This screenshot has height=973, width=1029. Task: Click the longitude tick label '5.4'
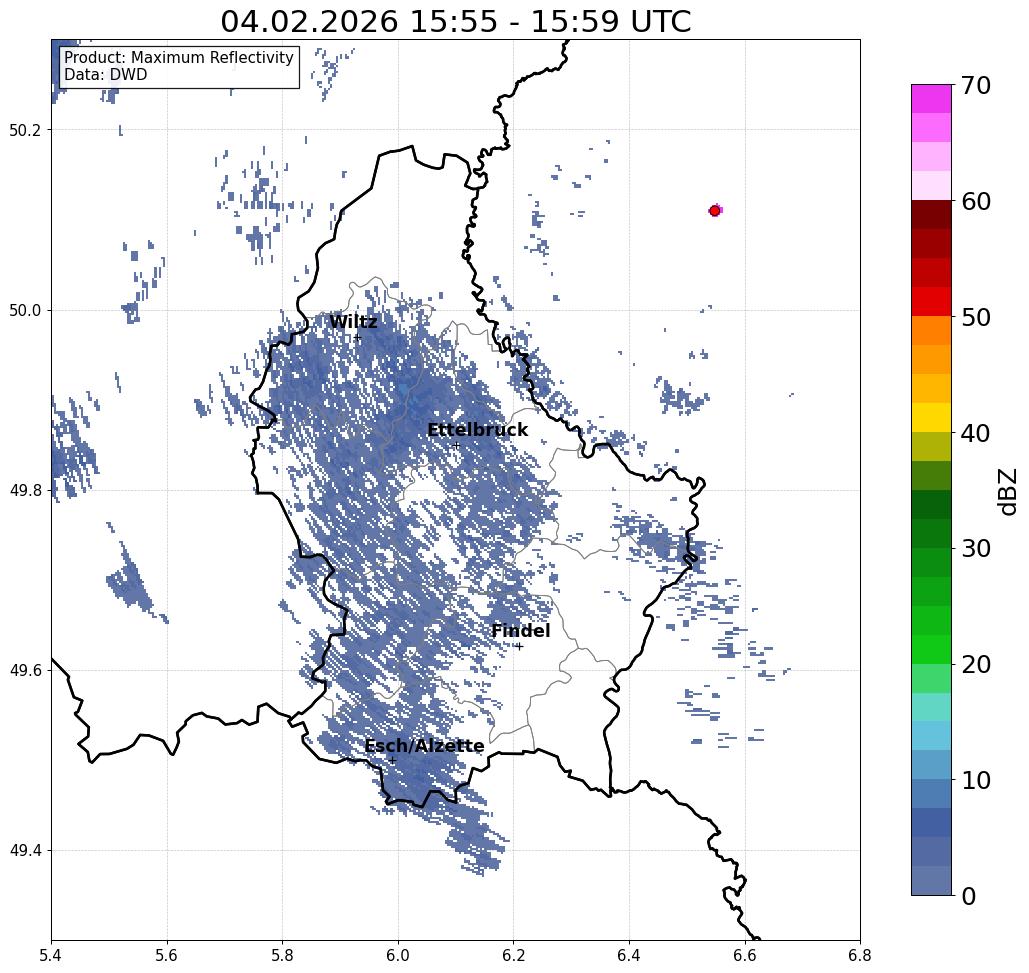point(51,955)
